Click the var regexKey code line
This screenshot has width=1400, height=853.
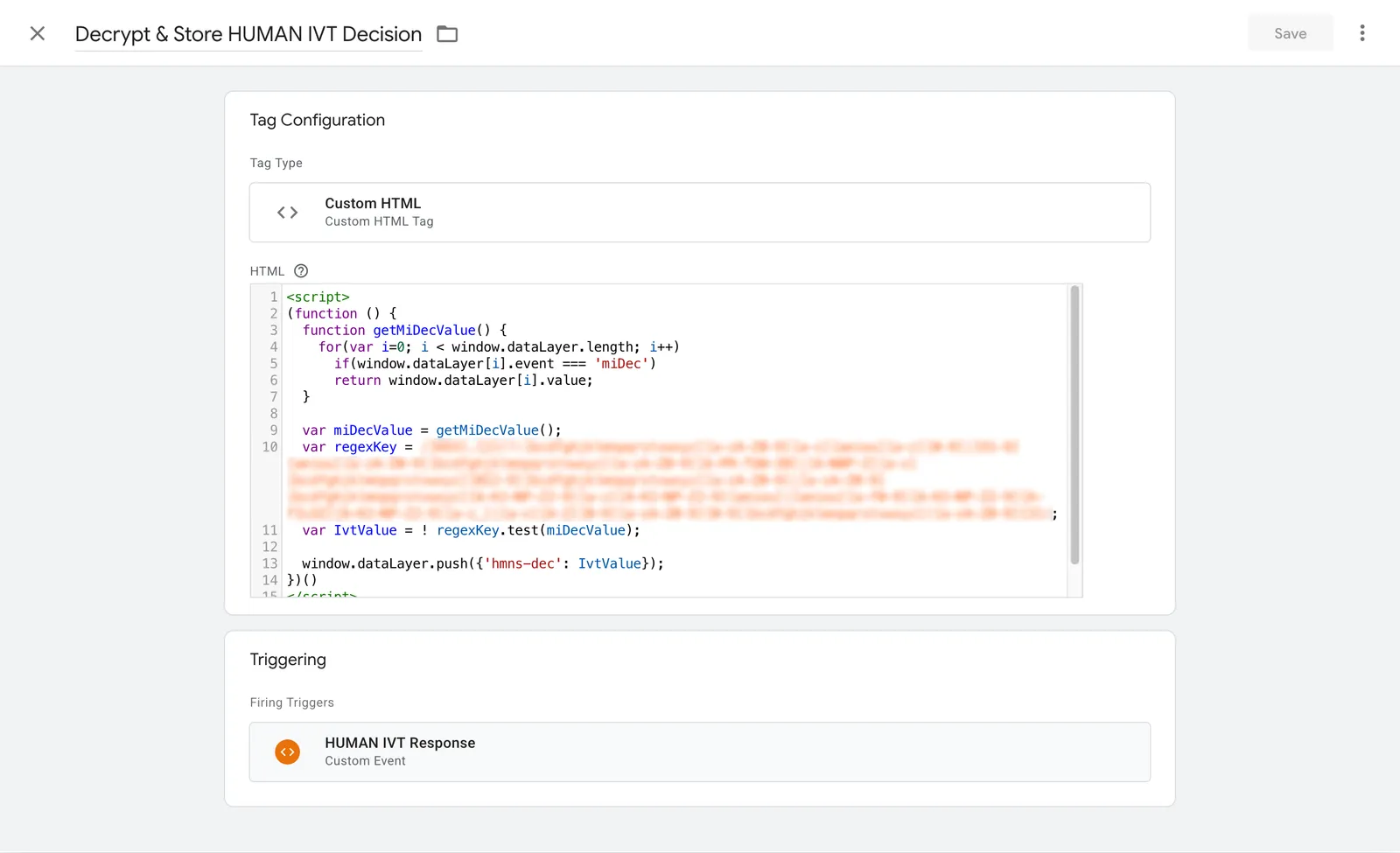point(357,447)
